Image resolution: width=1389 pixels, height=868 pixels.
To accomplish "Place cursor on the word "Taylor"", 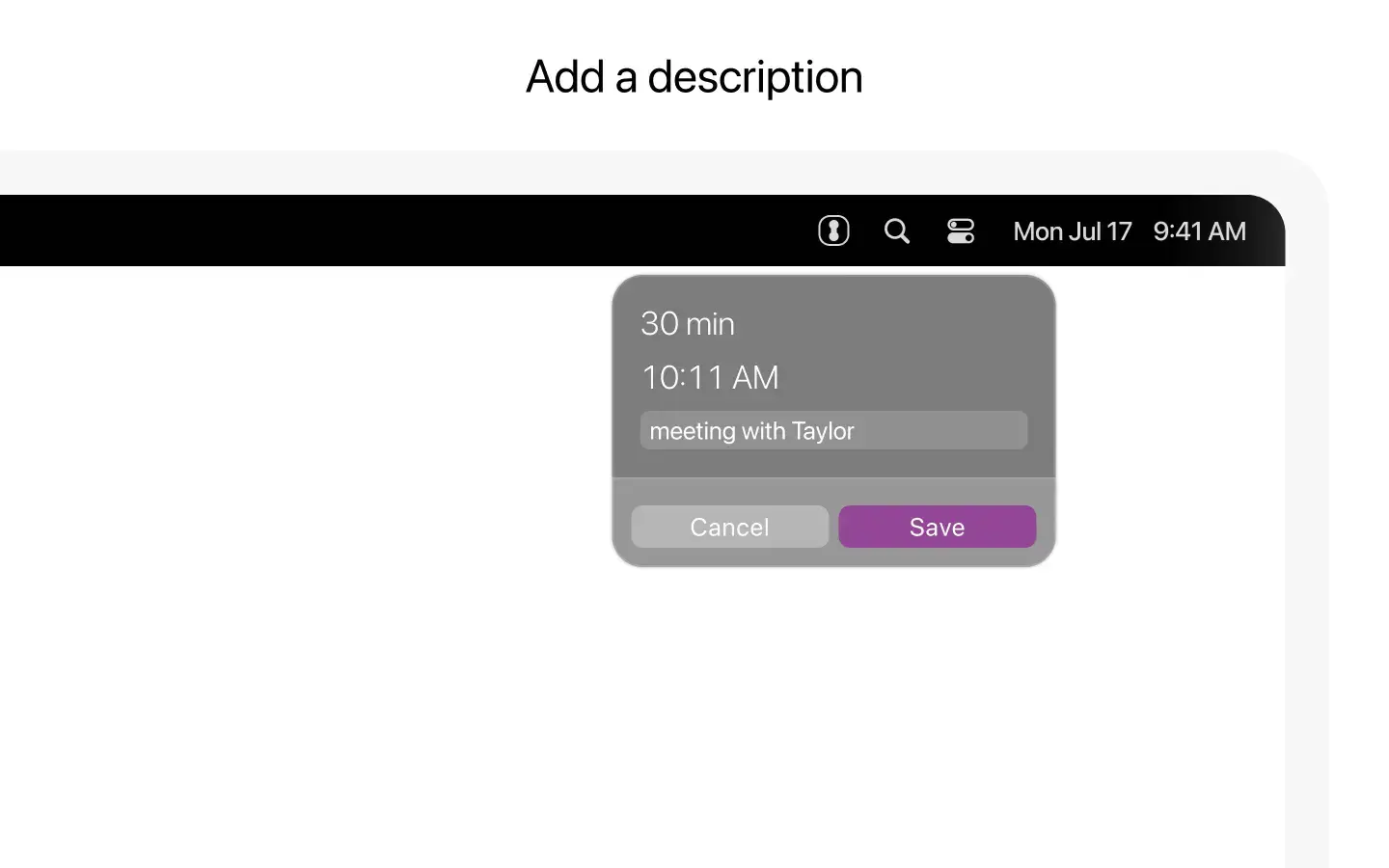I will point(823,431).
